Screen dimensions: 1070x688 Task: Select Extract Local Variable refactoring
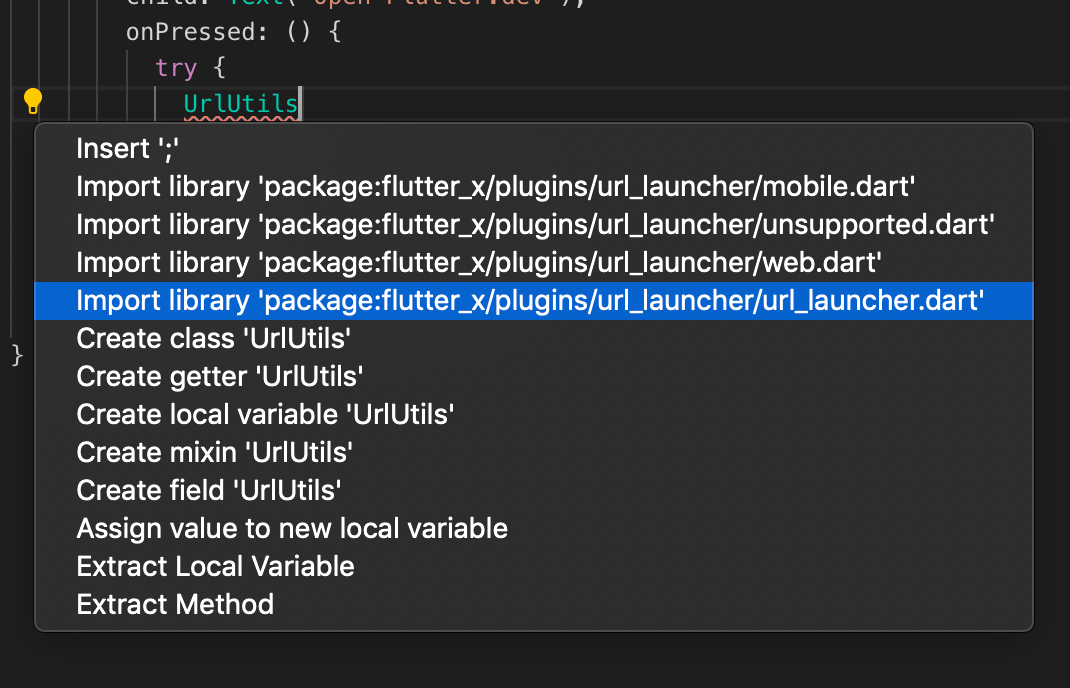pos(534,567)
